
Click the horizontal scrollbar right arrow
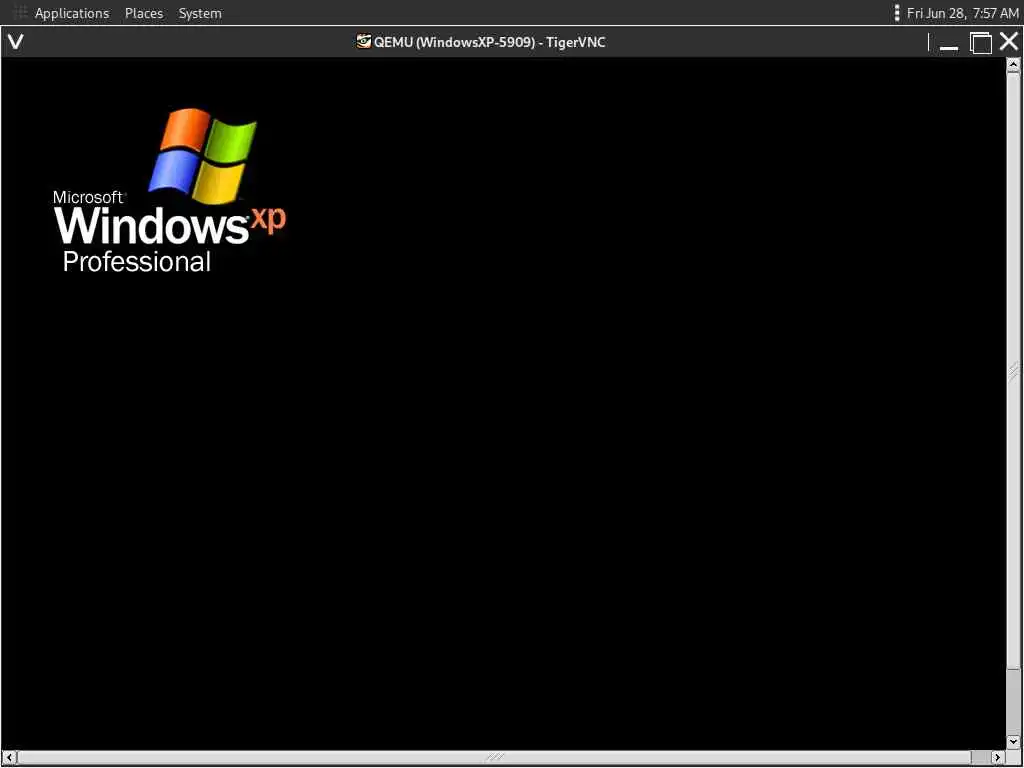[x=997, y=757]
